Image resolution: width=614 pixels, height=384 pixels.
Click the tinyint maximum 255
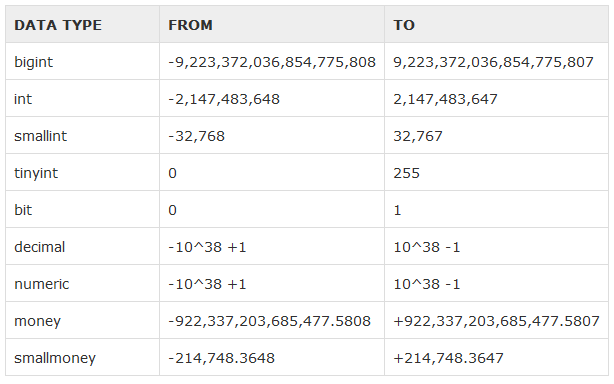(406, 173)
